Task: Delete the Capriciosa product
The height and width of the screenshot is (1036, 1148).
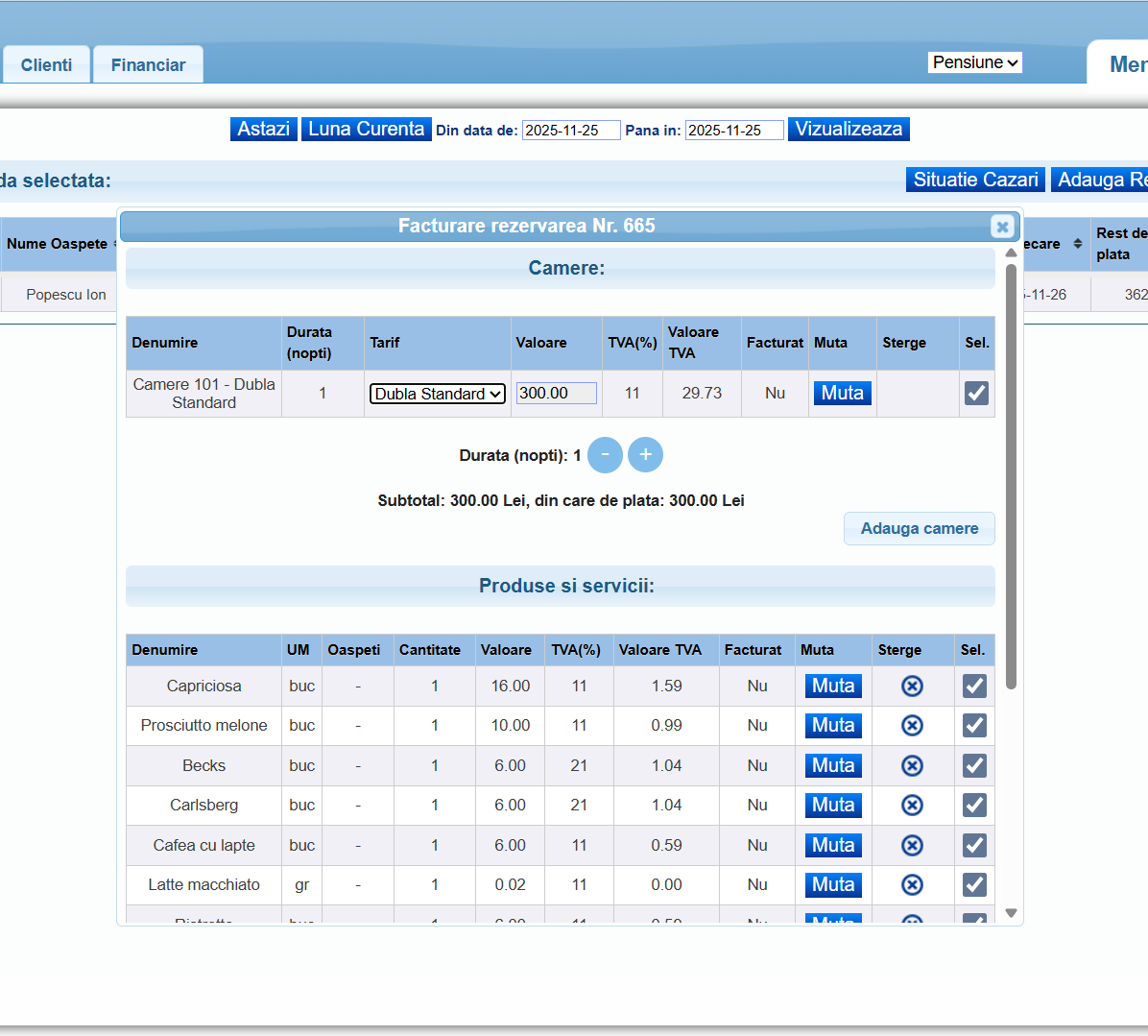Action: point(912,686)
